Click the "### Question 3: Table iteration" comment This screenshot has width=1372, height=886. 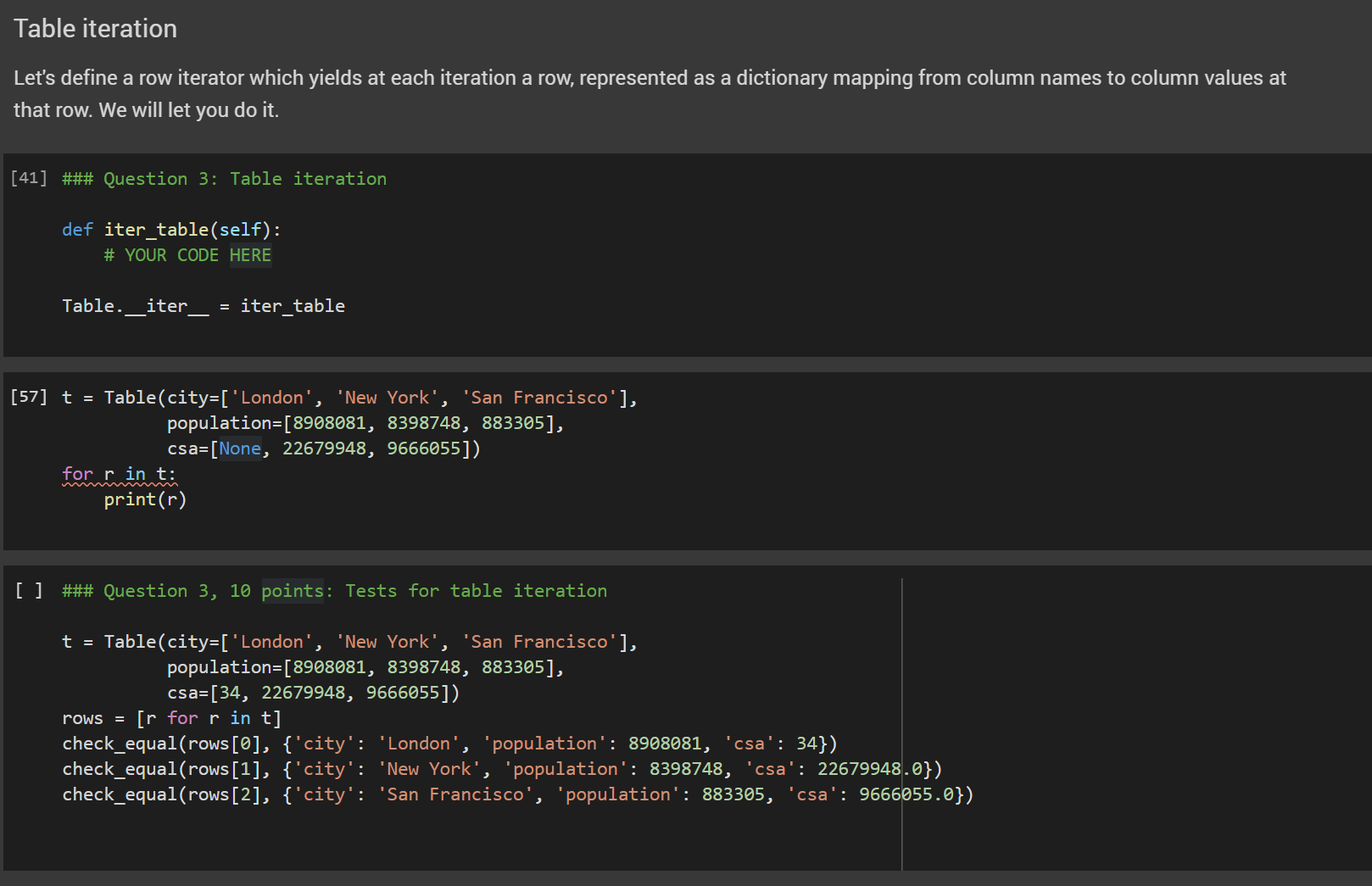click(224, 179)
